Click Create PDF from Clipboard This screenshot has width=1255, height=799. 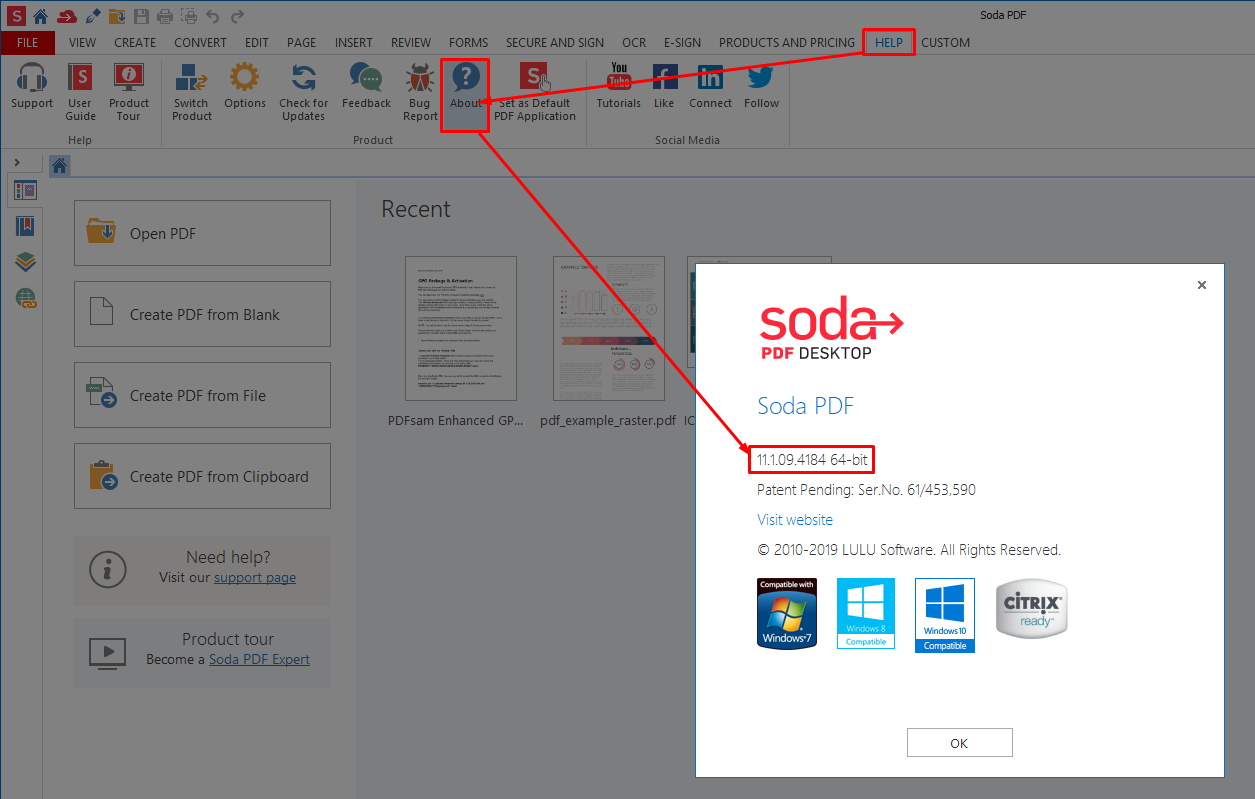coord(202,476)
